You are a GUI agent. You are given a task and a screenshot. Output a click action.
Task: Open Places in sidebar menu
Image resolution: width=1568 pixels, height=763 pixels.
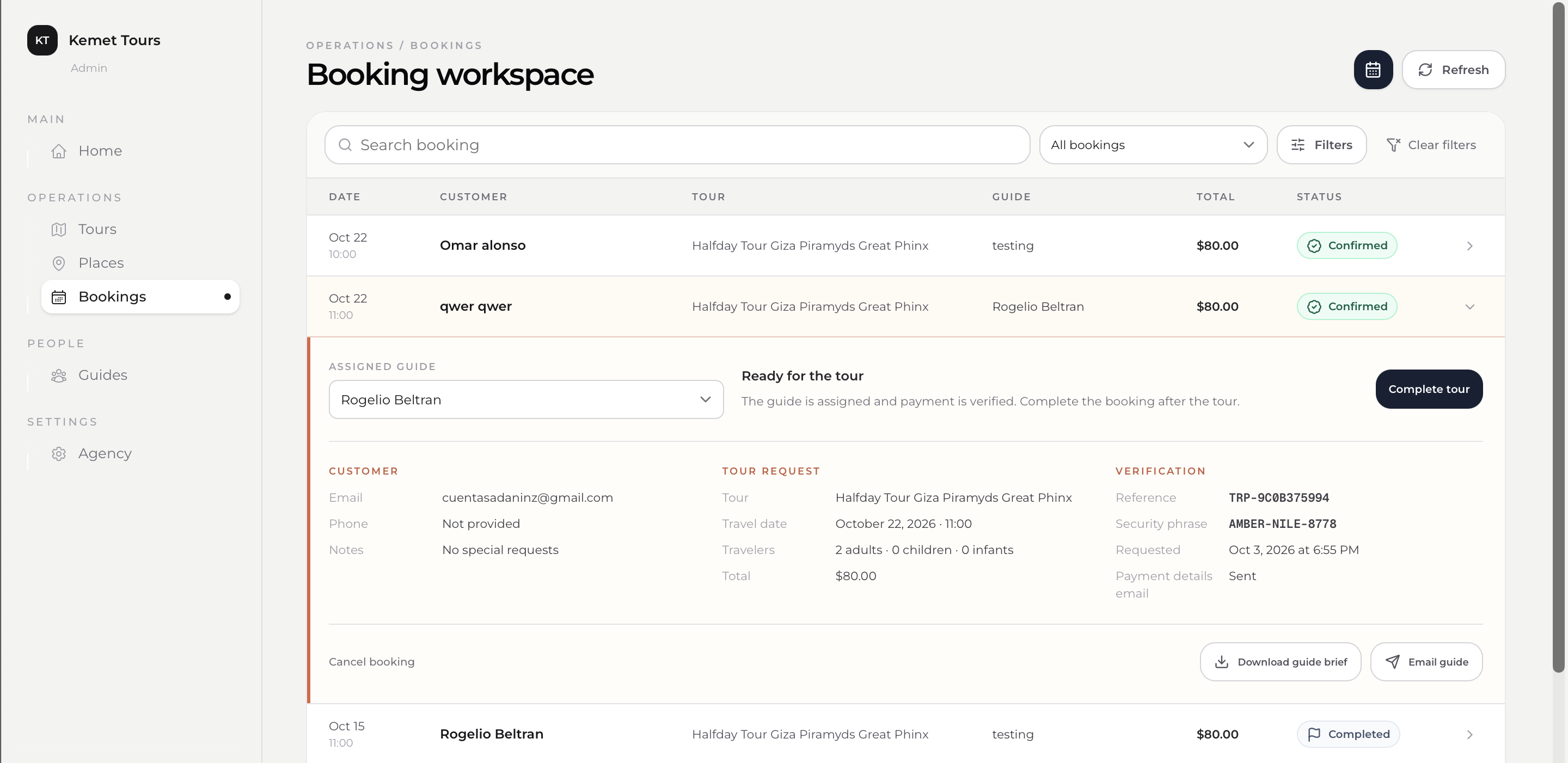(140, 263)
